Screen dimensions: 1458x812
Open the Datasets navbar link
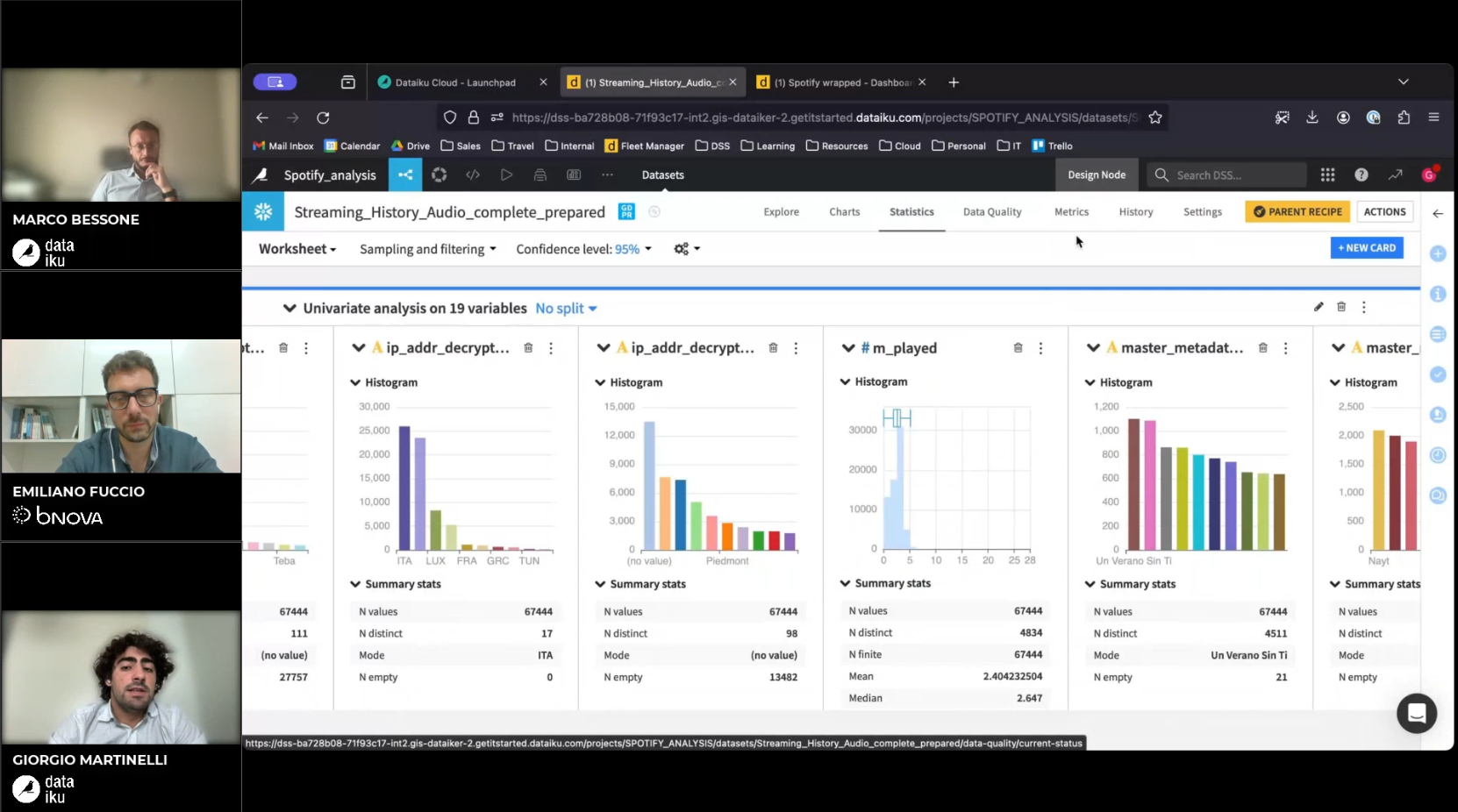(662, 175)
